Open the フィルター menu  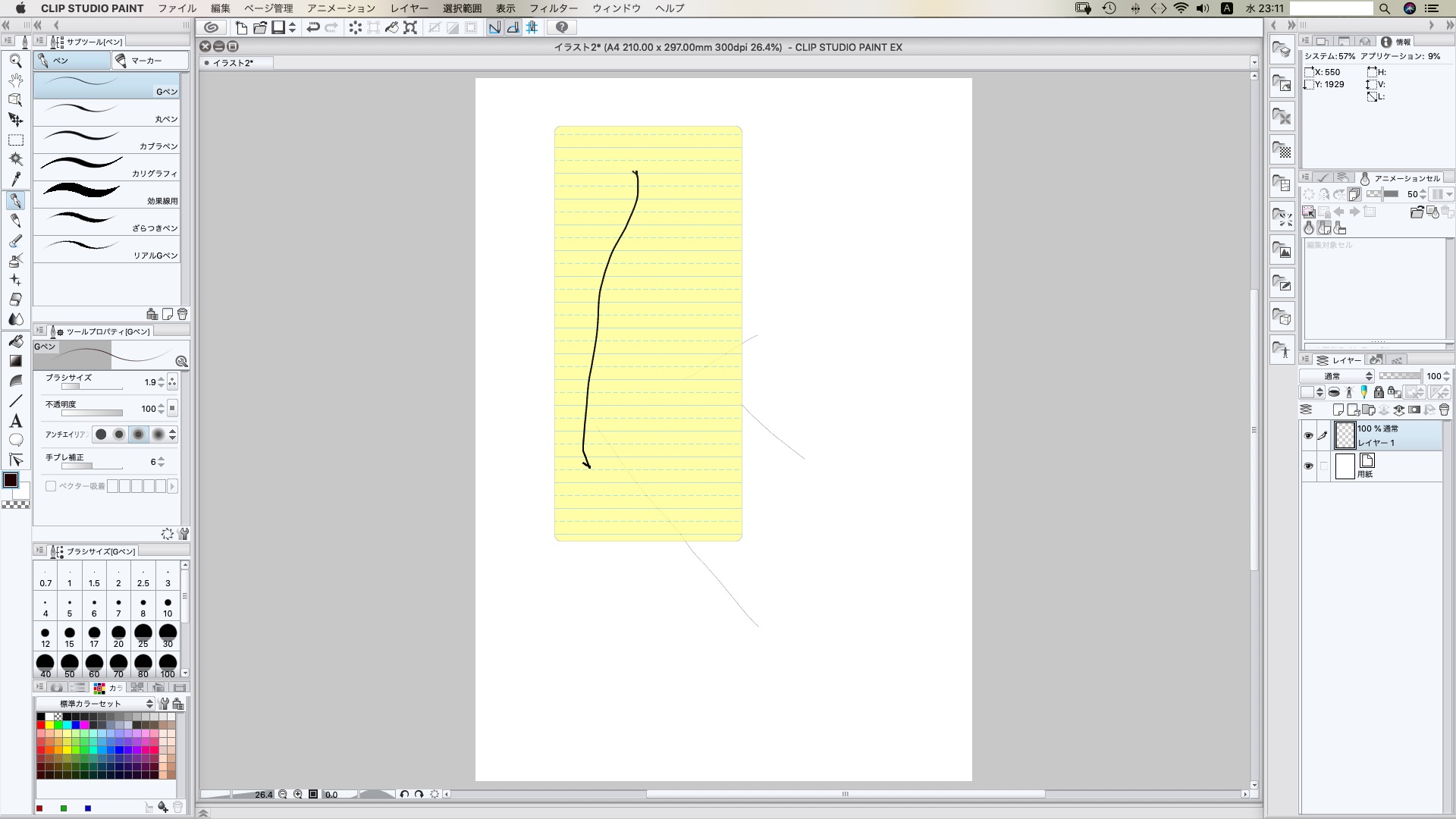tap(553, 8)
